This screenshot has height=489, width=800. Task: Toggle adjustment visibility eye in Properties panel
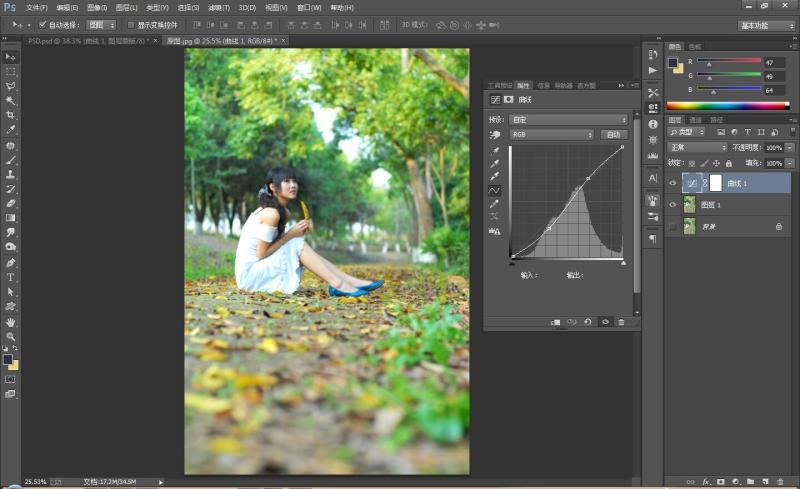pyautogui.click(x=605, y=322)
